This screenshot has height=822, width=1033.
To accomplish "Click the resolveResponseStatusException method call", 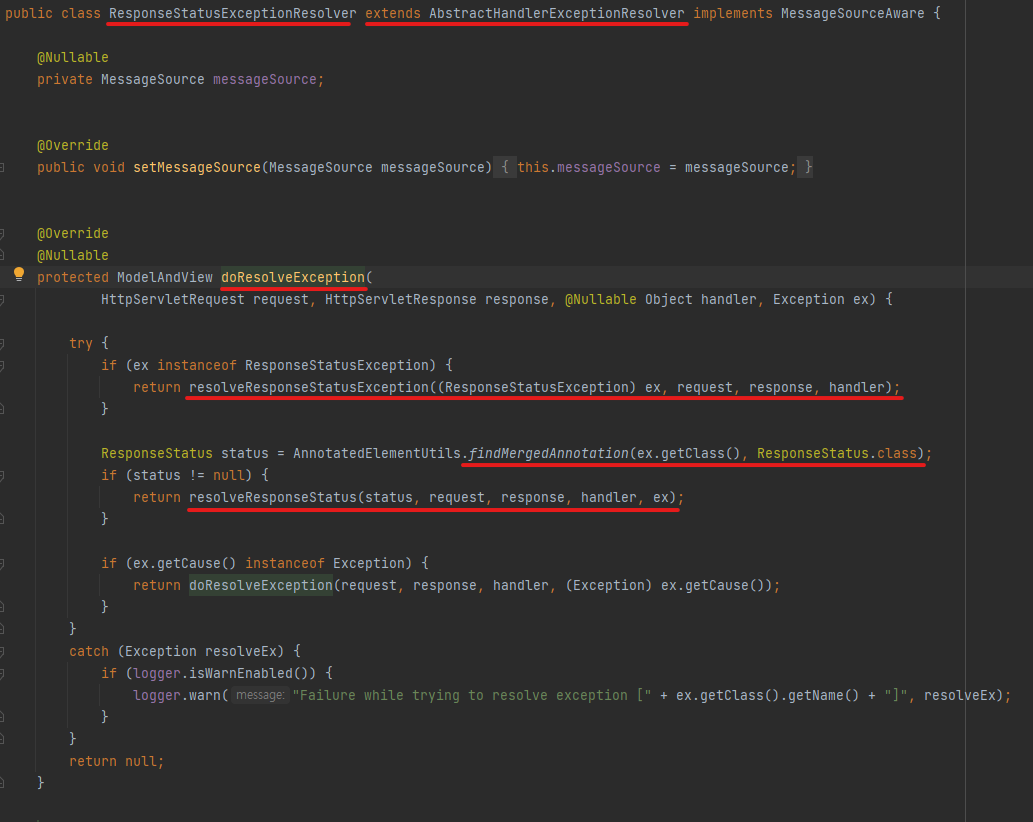I will 308,387.
